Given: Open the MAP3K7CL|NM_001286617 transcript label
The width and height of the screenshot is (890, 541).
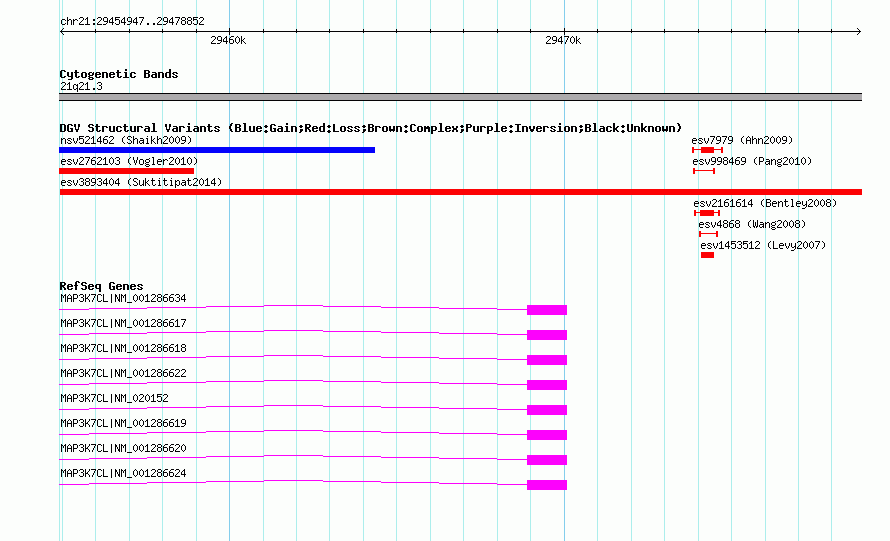Looking at the screenshot, I should [123, 323].
